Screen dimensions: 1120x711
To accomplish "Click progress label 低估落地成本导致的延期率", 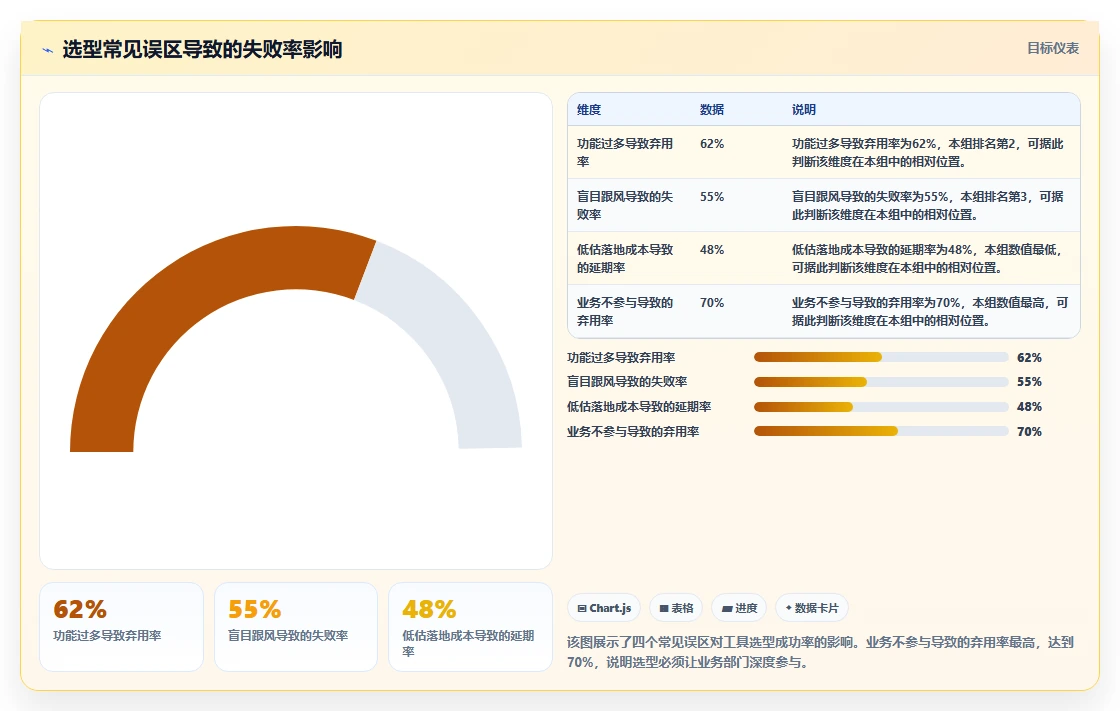I will point(639,407).
